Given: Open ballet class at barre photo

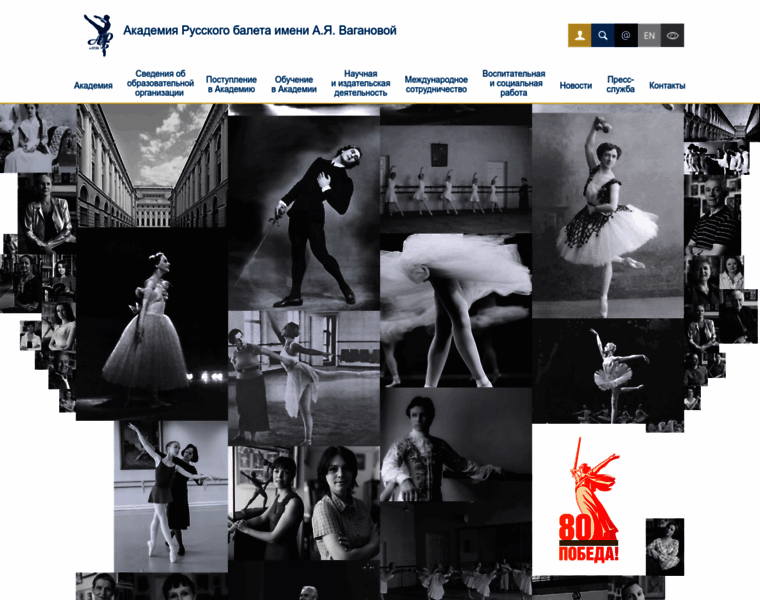Looking at the screenshot, I should pos(456,179).
